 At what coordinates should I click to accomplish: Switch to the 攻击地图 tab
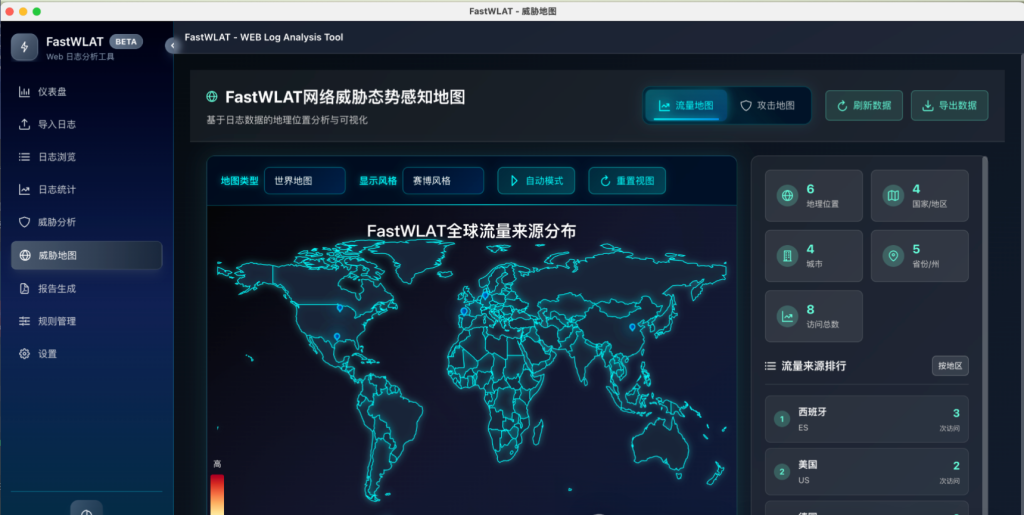coord(767,105)
